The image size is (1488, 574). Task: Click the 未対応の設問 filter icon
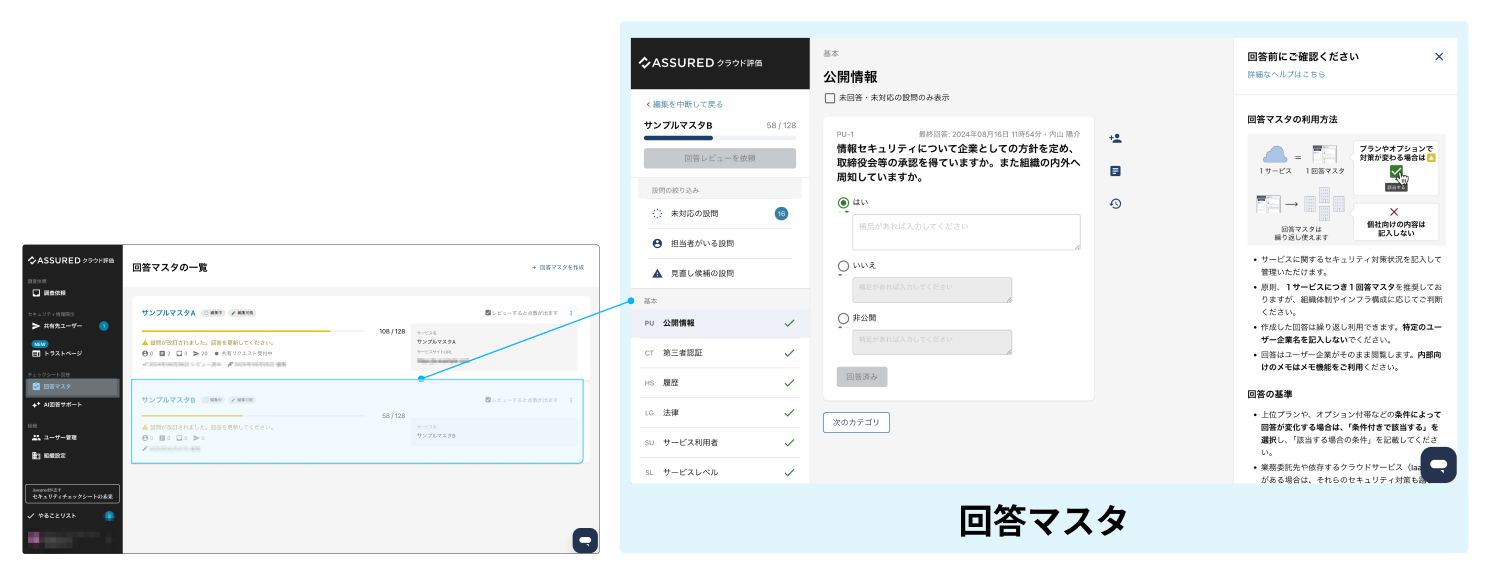pyautogui.click(x=657, y=213)
